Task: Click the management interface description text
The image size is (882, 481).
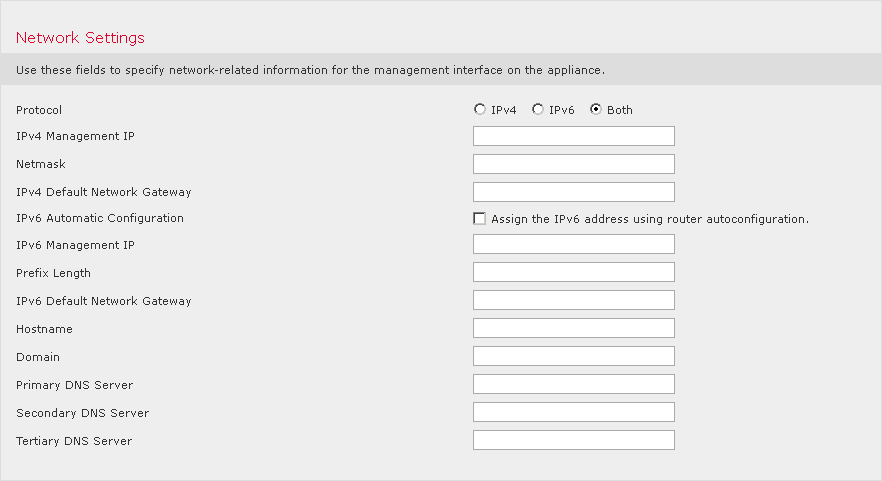Action: point(310,70)
